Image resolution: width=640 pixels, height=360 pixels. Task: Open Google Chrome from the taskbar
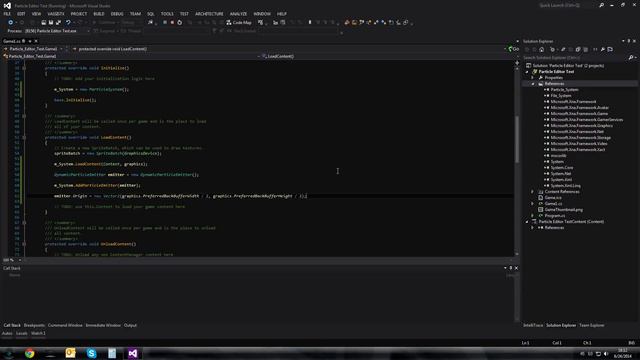point(29,353)
